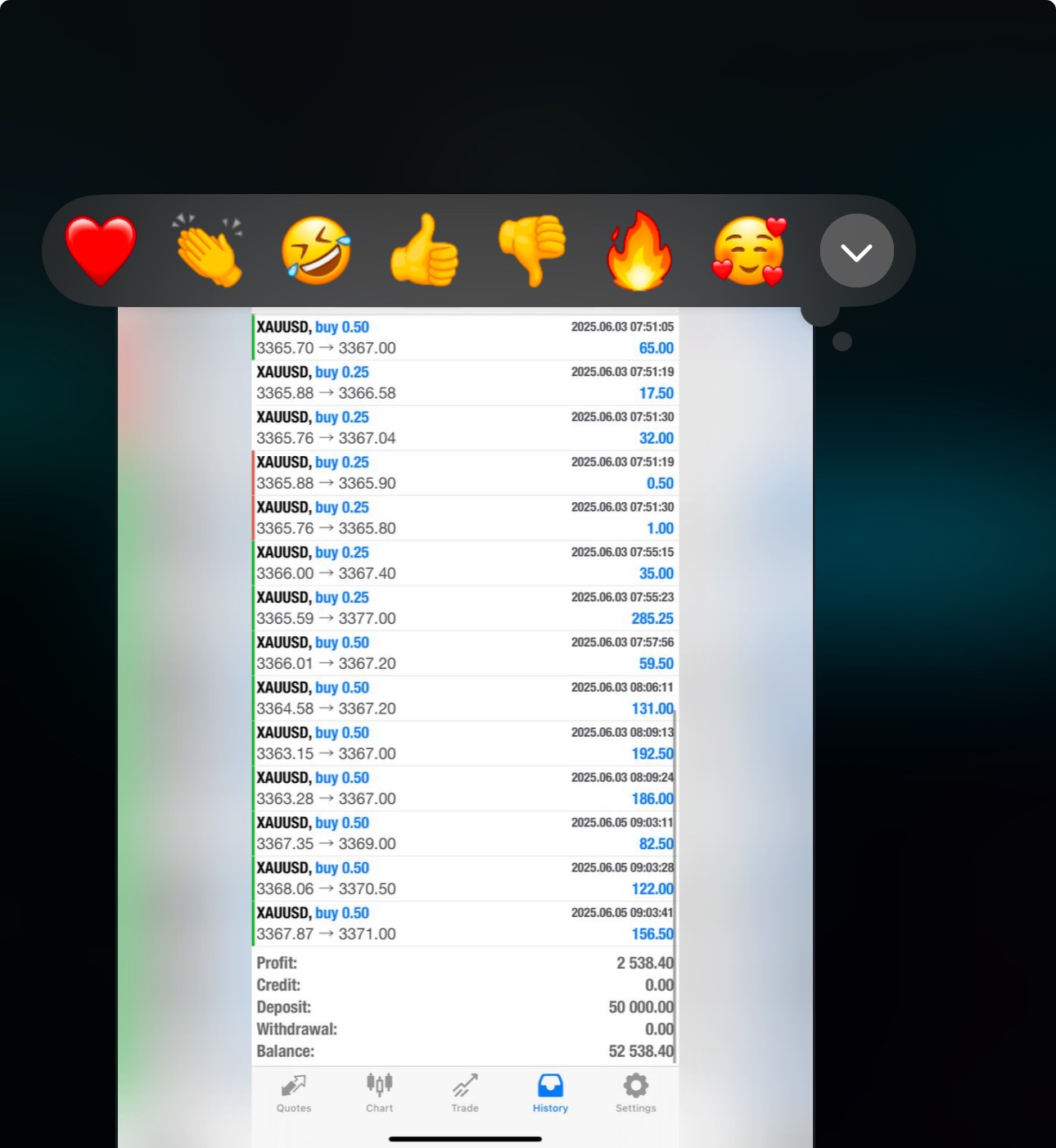Select trade with profit 32.00
This screenshot has width=1056, height=1148.
[464, 427]
